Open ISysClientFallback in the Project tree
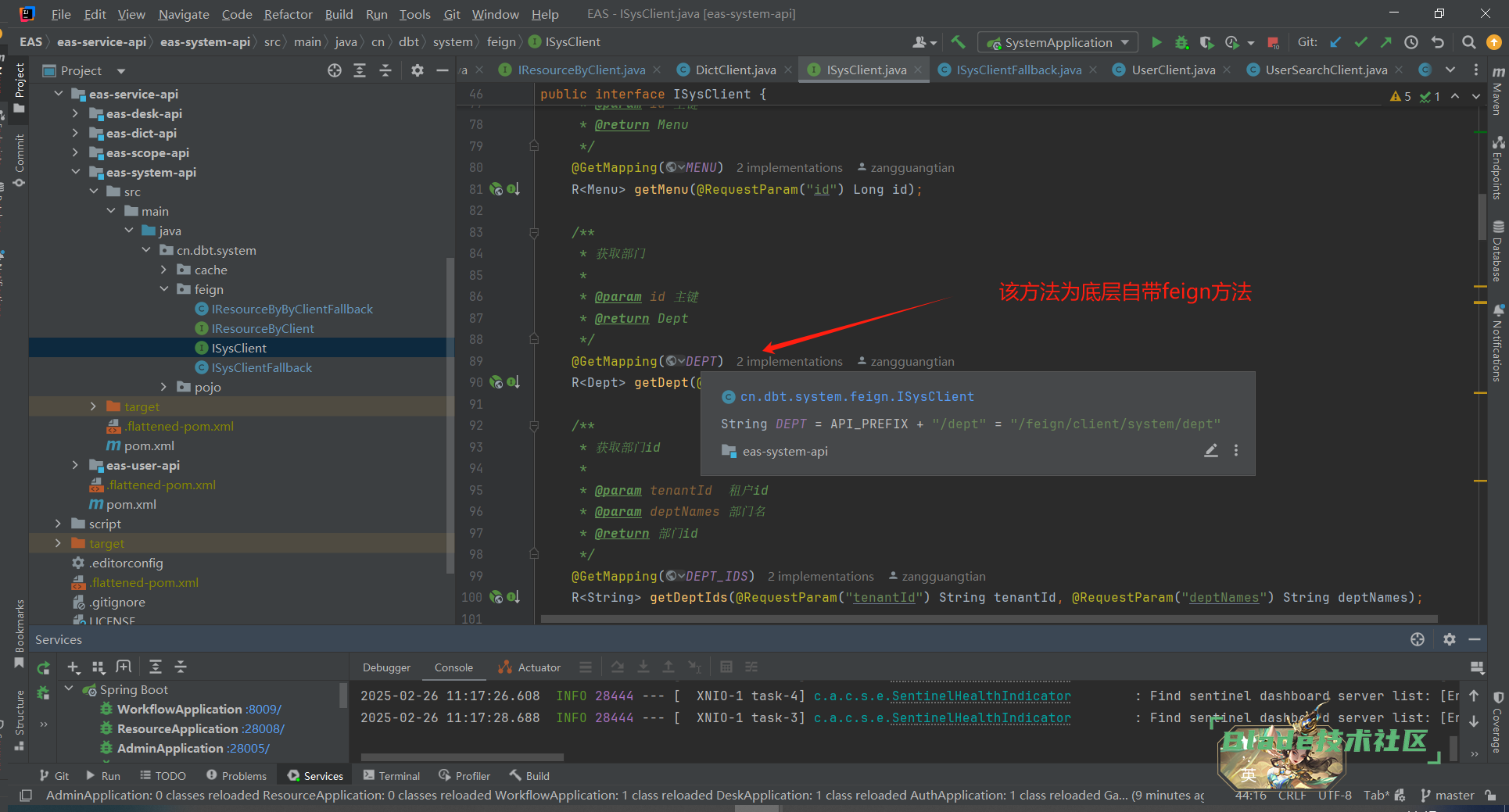Image resolution: width=1509 pixels, height=812 pixels. tap(261, 368)
